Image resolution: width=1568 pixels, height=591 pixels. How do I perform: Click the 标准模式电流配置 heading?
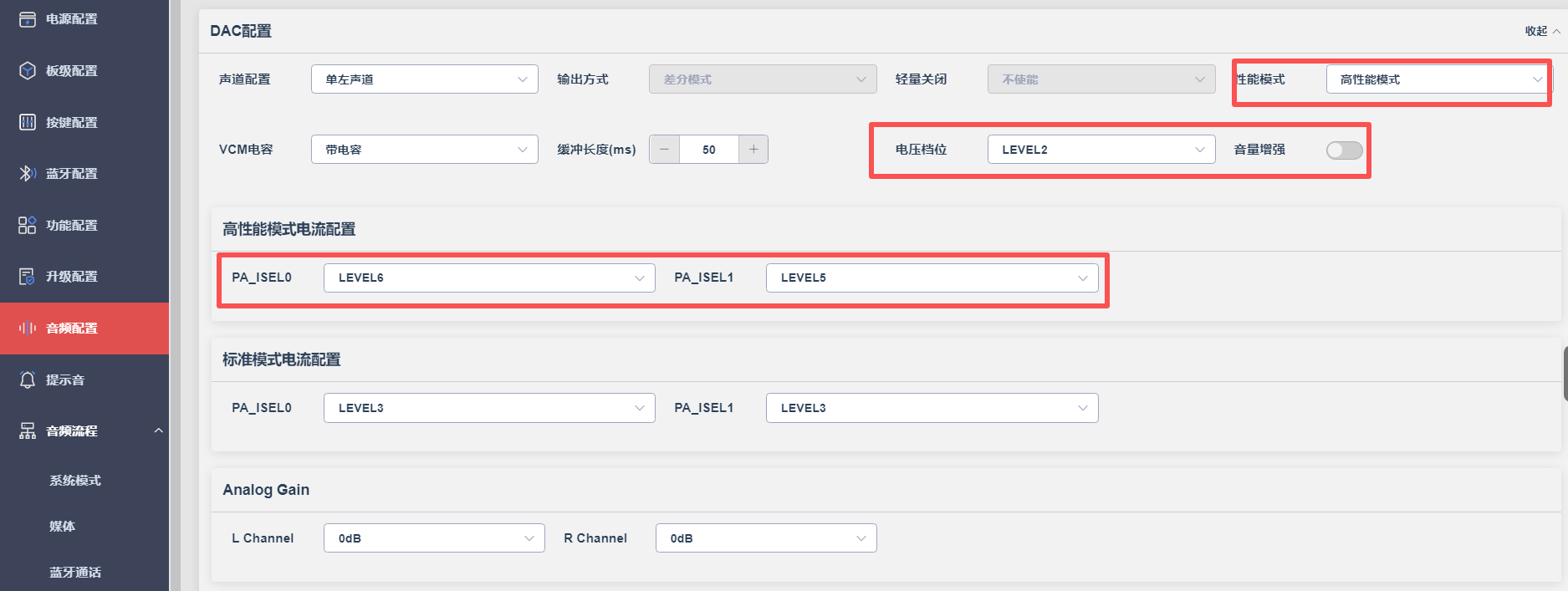pyautogui.click(x=282, y=359)
